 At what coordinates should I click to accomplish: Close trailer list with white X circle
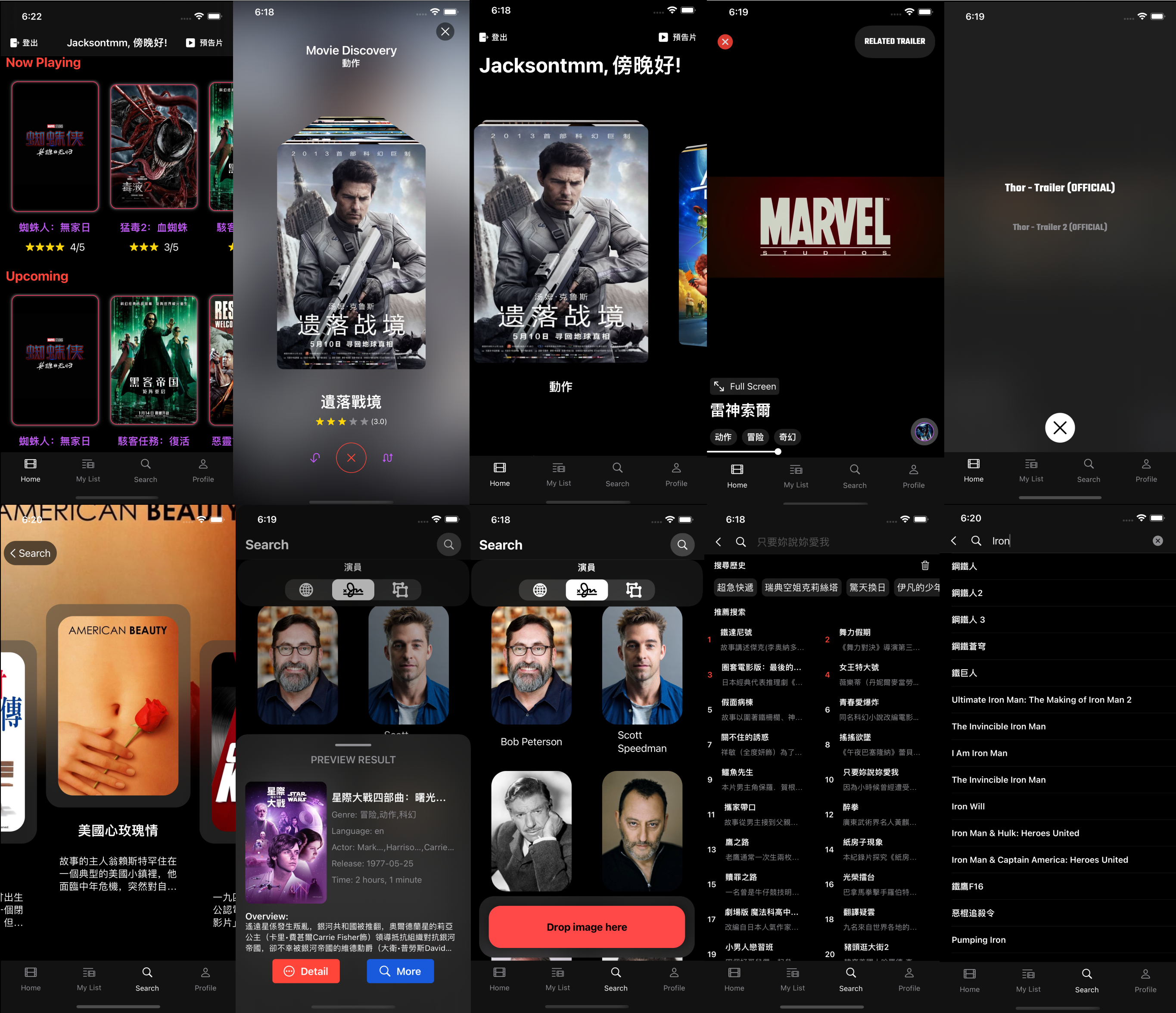[x=1059, y=428]
